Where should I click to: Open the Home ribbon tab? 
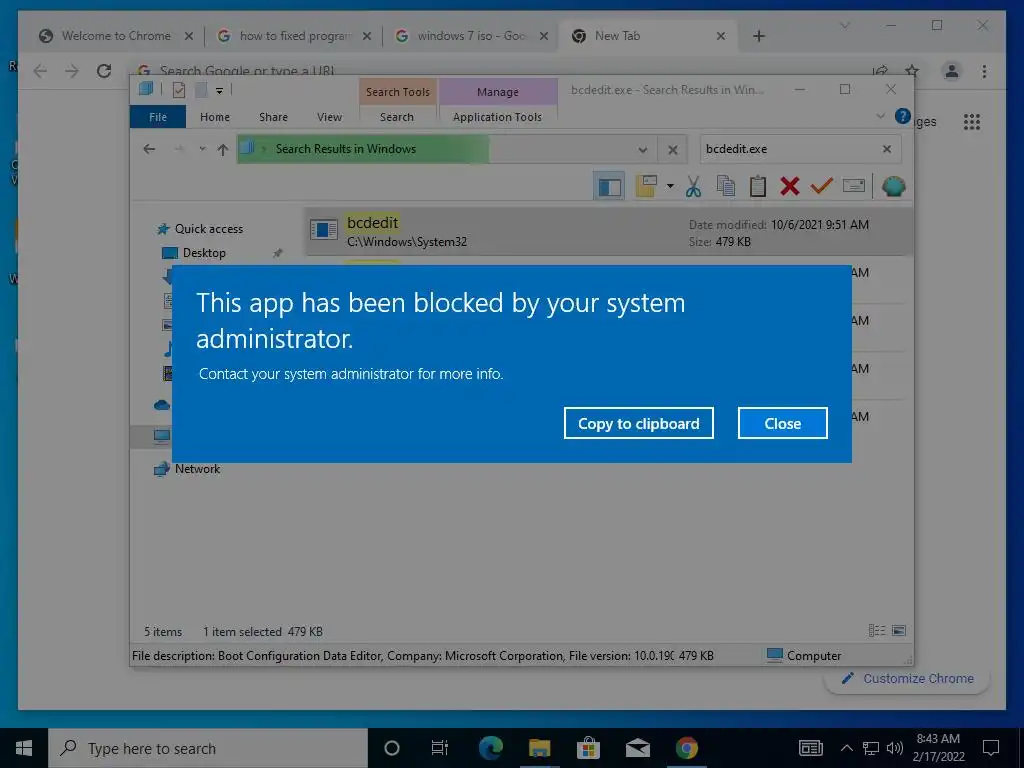pyautogui.click(x=215, y=117)
